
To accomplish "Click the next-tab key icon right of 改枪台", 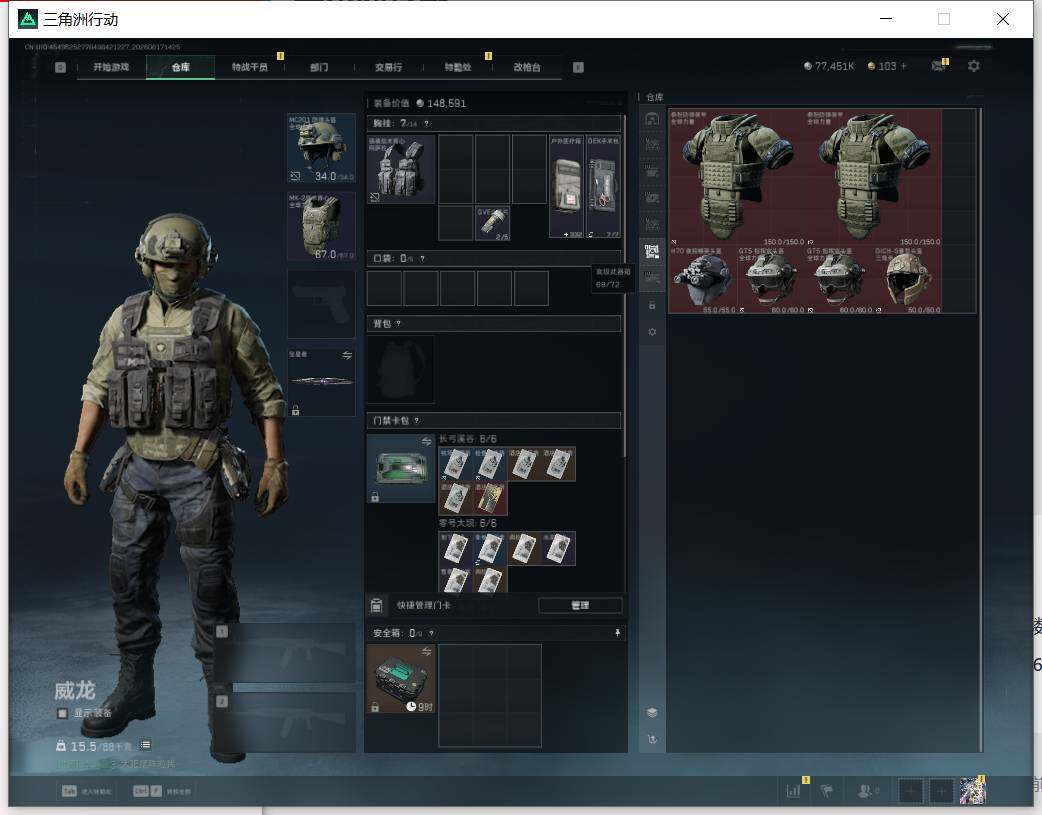I will (x=578, y=67).
